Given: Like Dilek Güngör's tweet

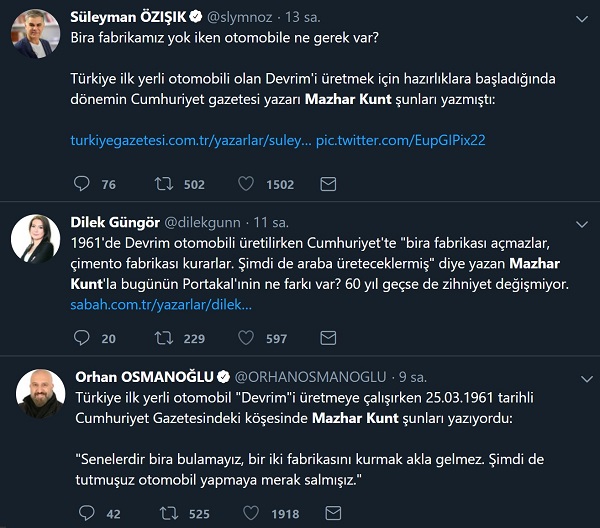Looking at the screenshot, I should pos(248,339).
